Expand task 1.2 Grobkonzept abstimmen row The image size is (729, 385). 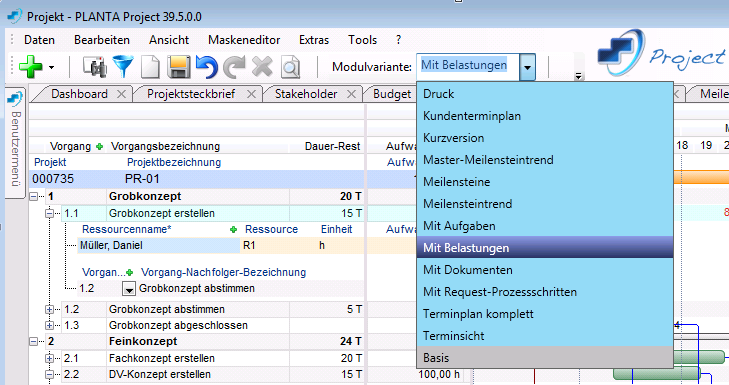49,309
